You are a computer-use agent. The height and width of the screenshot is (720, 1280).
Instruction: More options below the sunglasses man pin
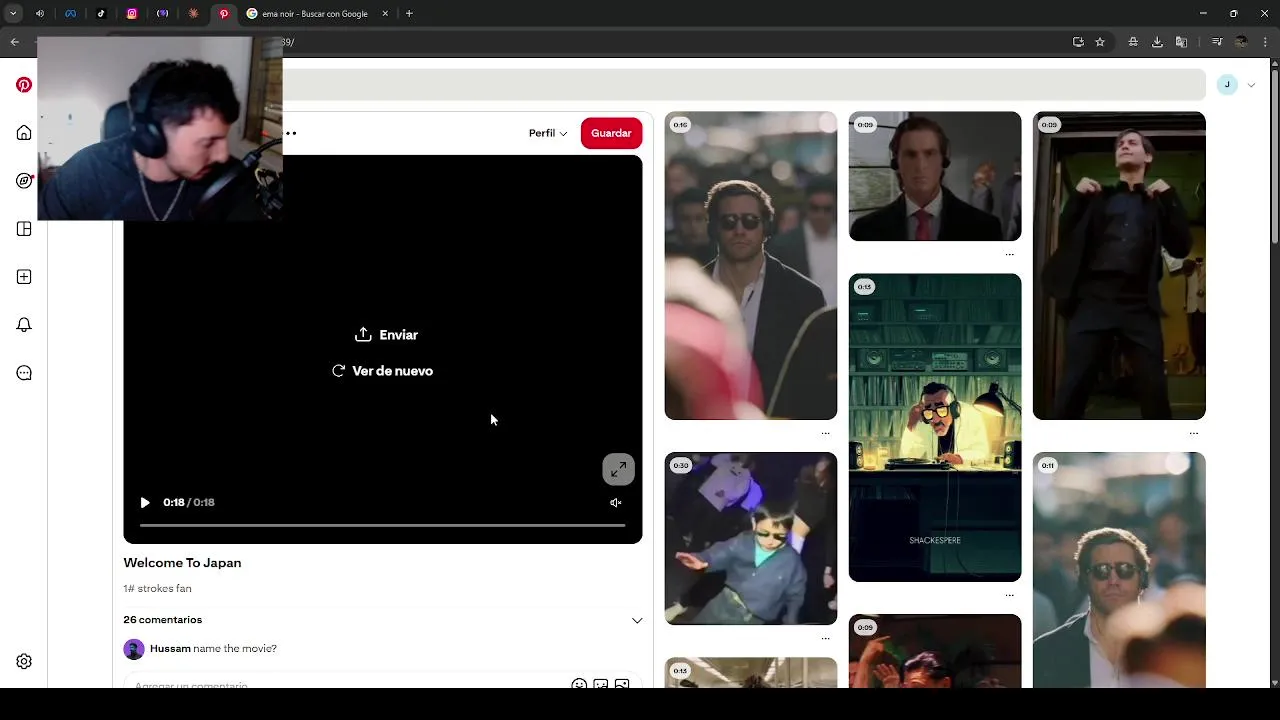pos(825,433)
